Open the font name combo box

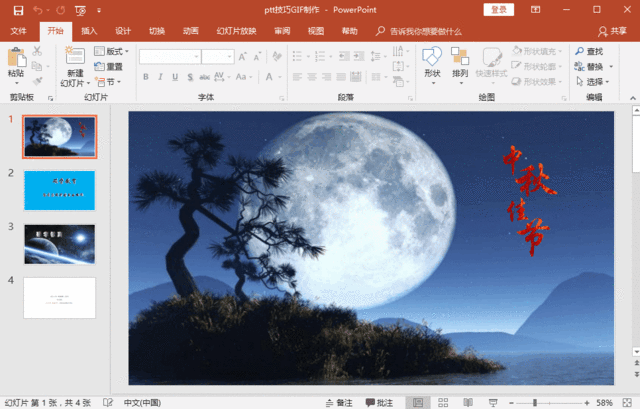pyautogui.click(x=168, y=57)
